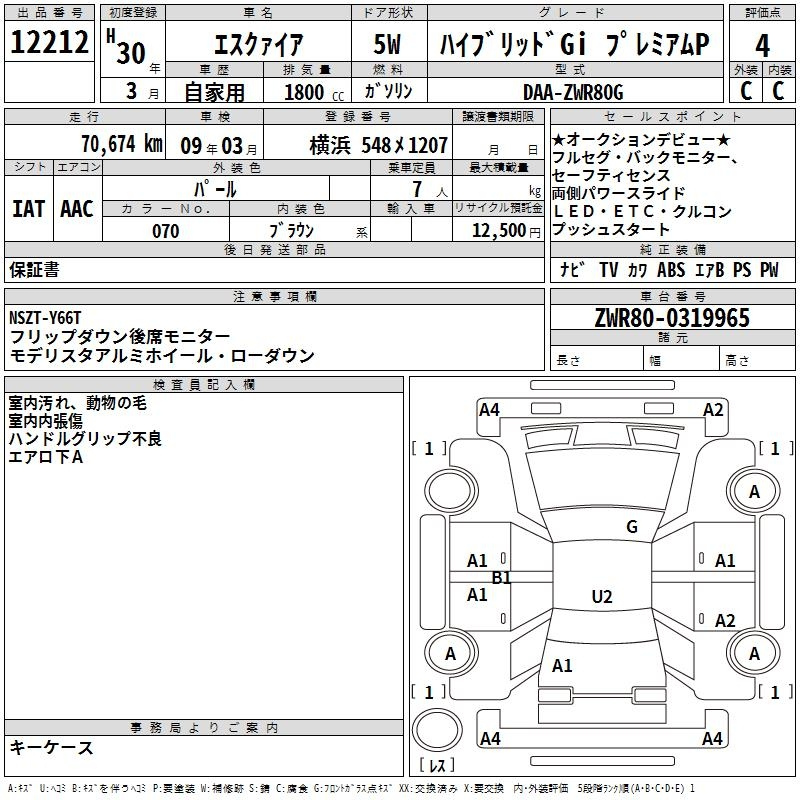
Task: Click seating capacity 7 人
Action: [430, 190]
